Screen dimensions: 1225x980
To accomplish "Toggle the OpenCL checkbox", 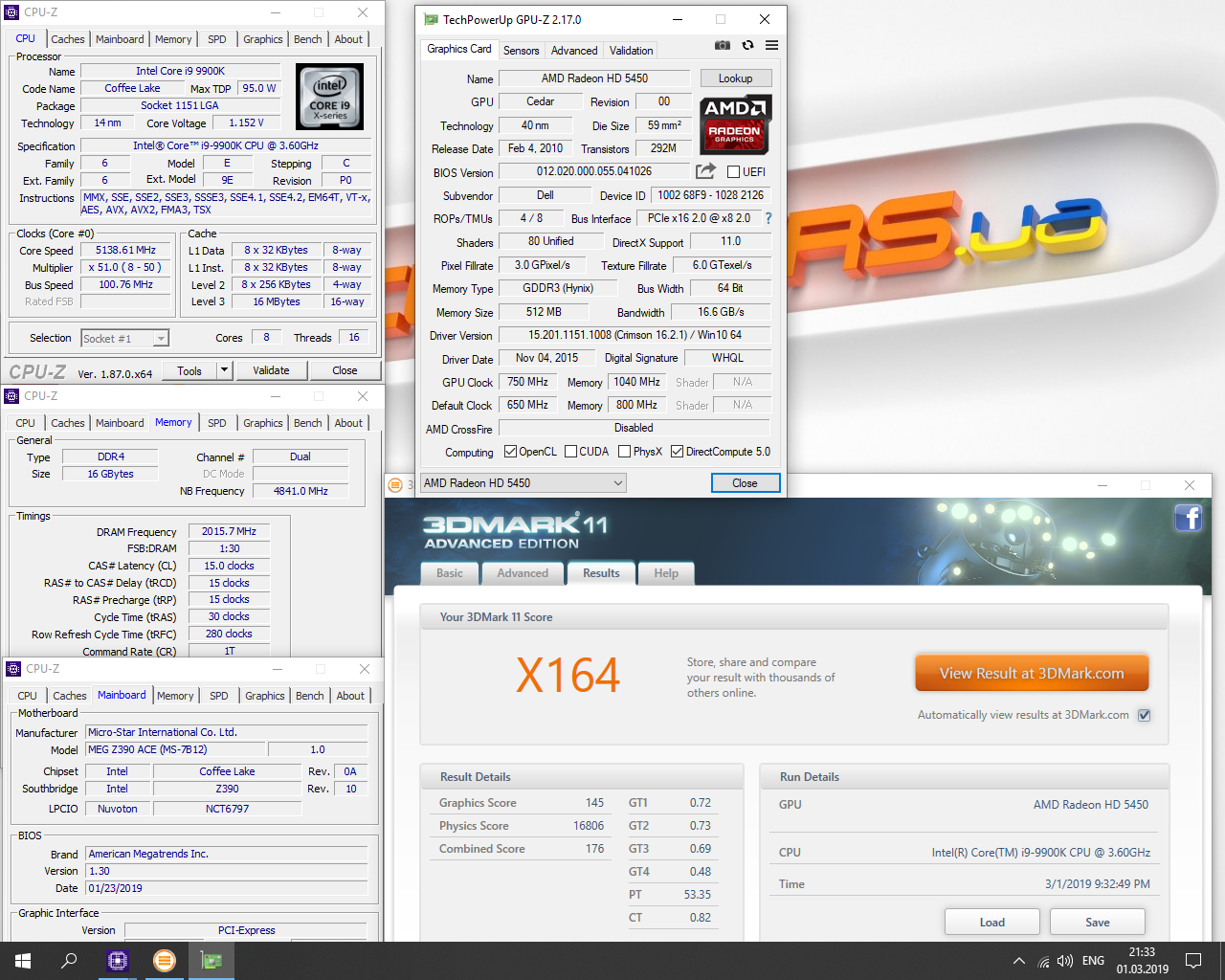I will tap(510, 452).
